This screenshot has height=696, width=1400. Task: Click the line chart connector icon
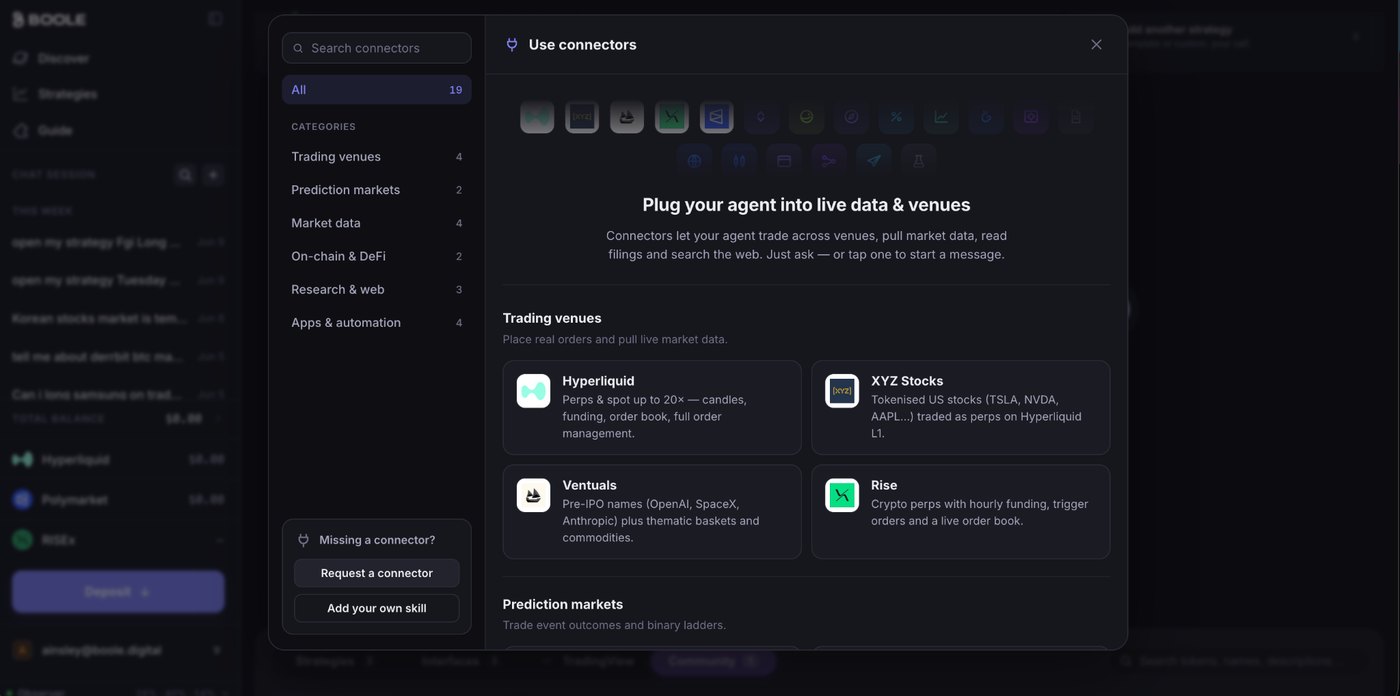pyautogui.click(x=941, y=117)
